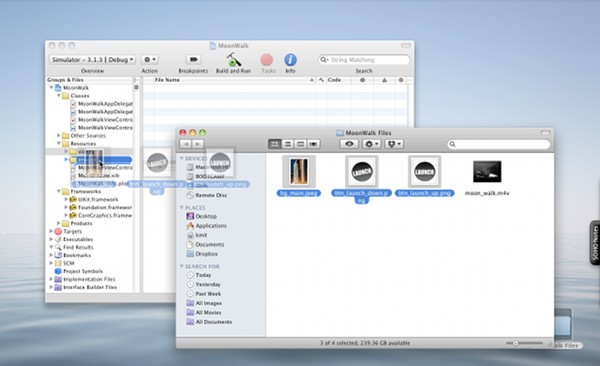Collapse the SEARCH FOR sidebar section
The image size is (600, 366).
pyautogui.click(x=182, y=266)
